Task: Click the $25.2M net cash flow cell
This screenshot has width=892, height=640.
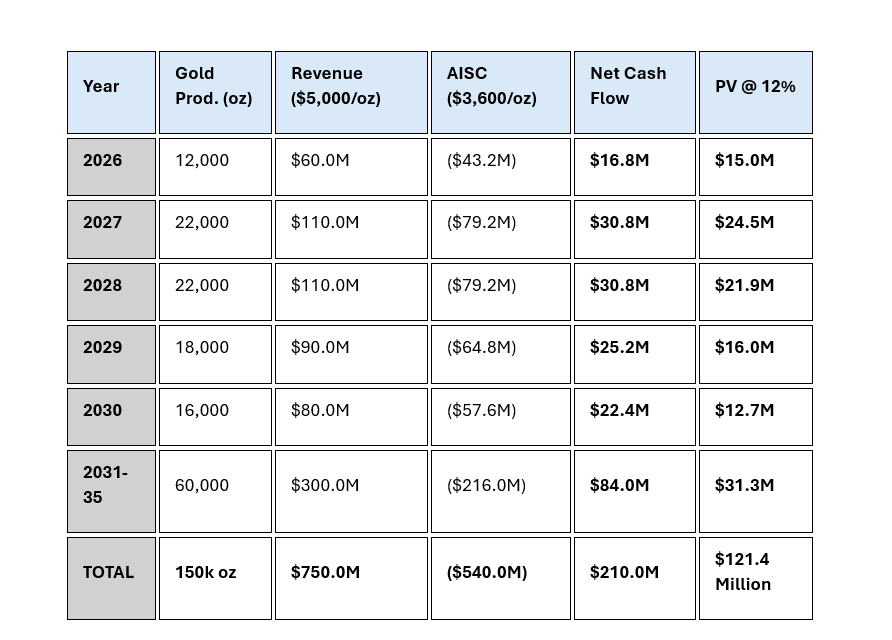Action: (x=634, y=353)
